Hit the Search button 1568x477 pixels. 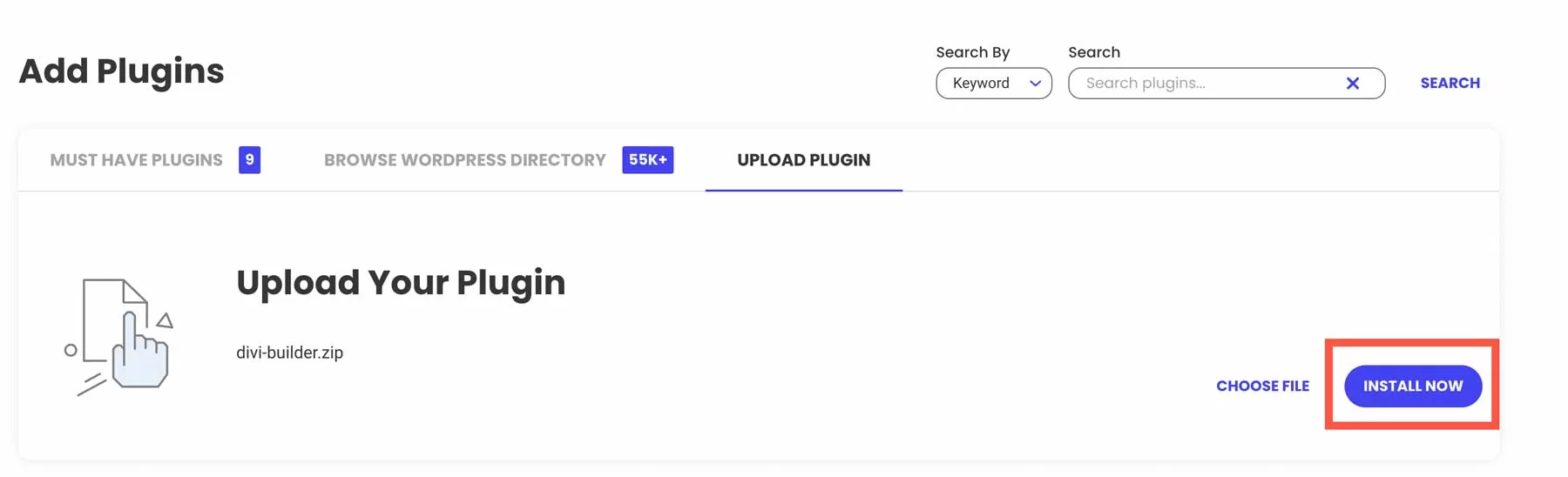coord(1450,84)
